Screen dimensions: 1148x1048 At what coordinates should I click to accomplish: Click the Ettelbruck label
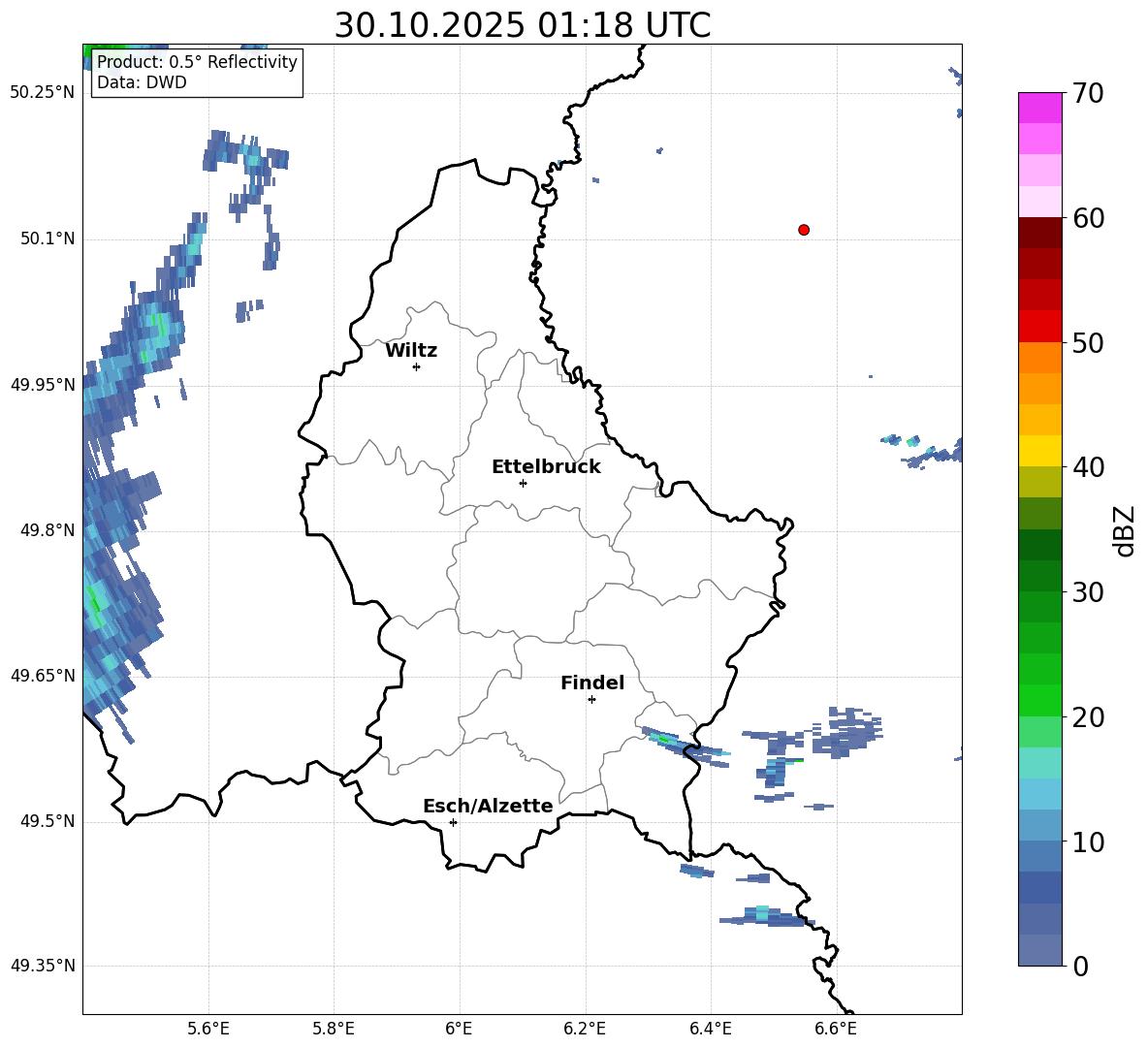click(x=546, y=467)
